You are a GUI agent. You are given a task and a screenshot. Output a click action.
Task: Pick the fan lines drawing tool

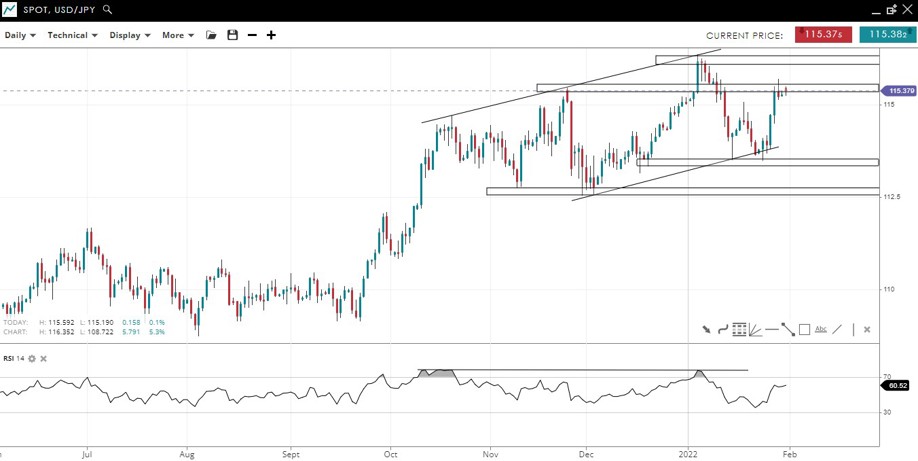pos(756,329)
